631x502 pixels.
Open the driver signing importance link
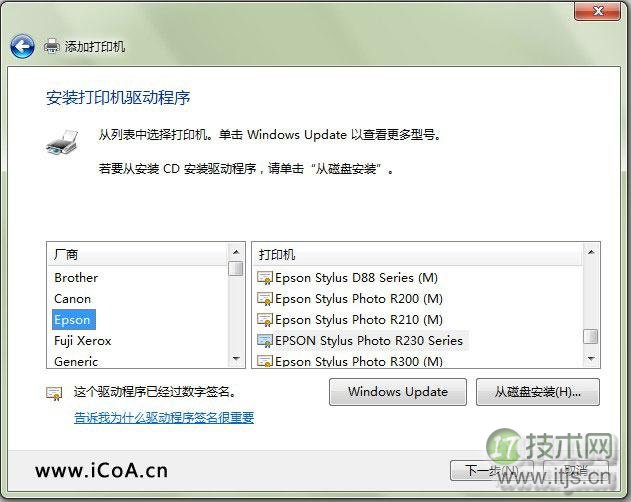click(164, 417)
